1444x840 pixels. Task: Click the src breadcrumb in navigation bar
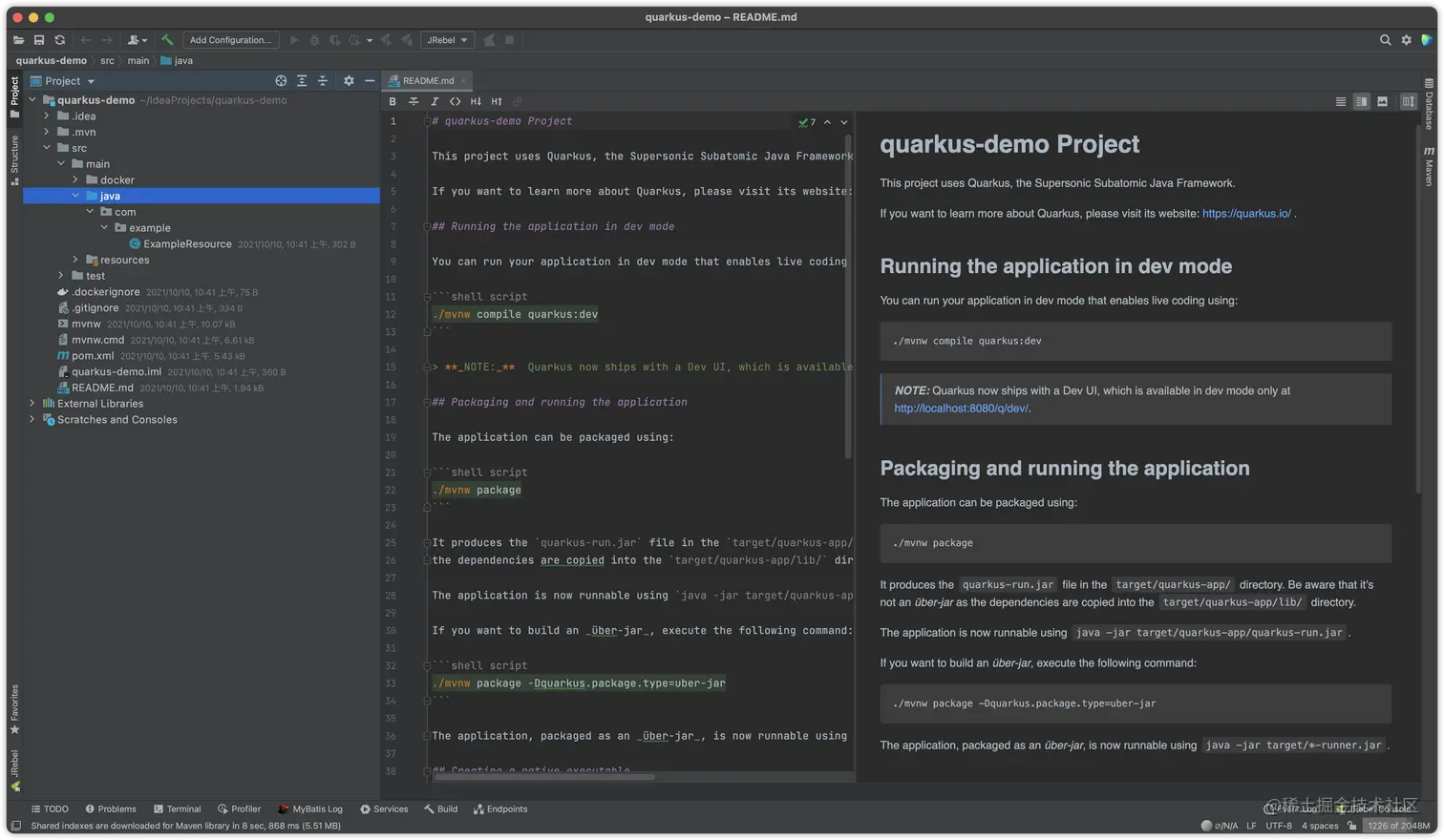(x=107, y=60)
